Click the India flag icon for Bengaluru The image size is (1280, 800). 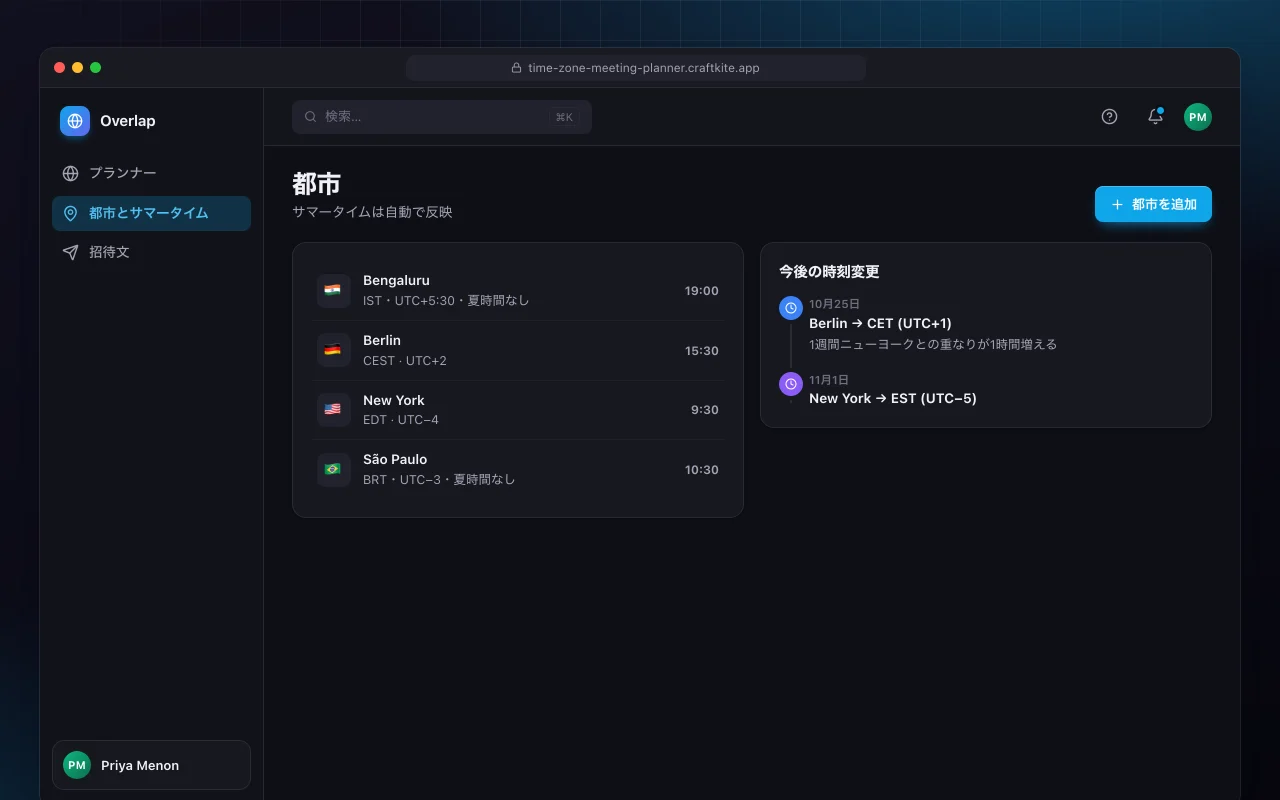click(x=333, y=291)
